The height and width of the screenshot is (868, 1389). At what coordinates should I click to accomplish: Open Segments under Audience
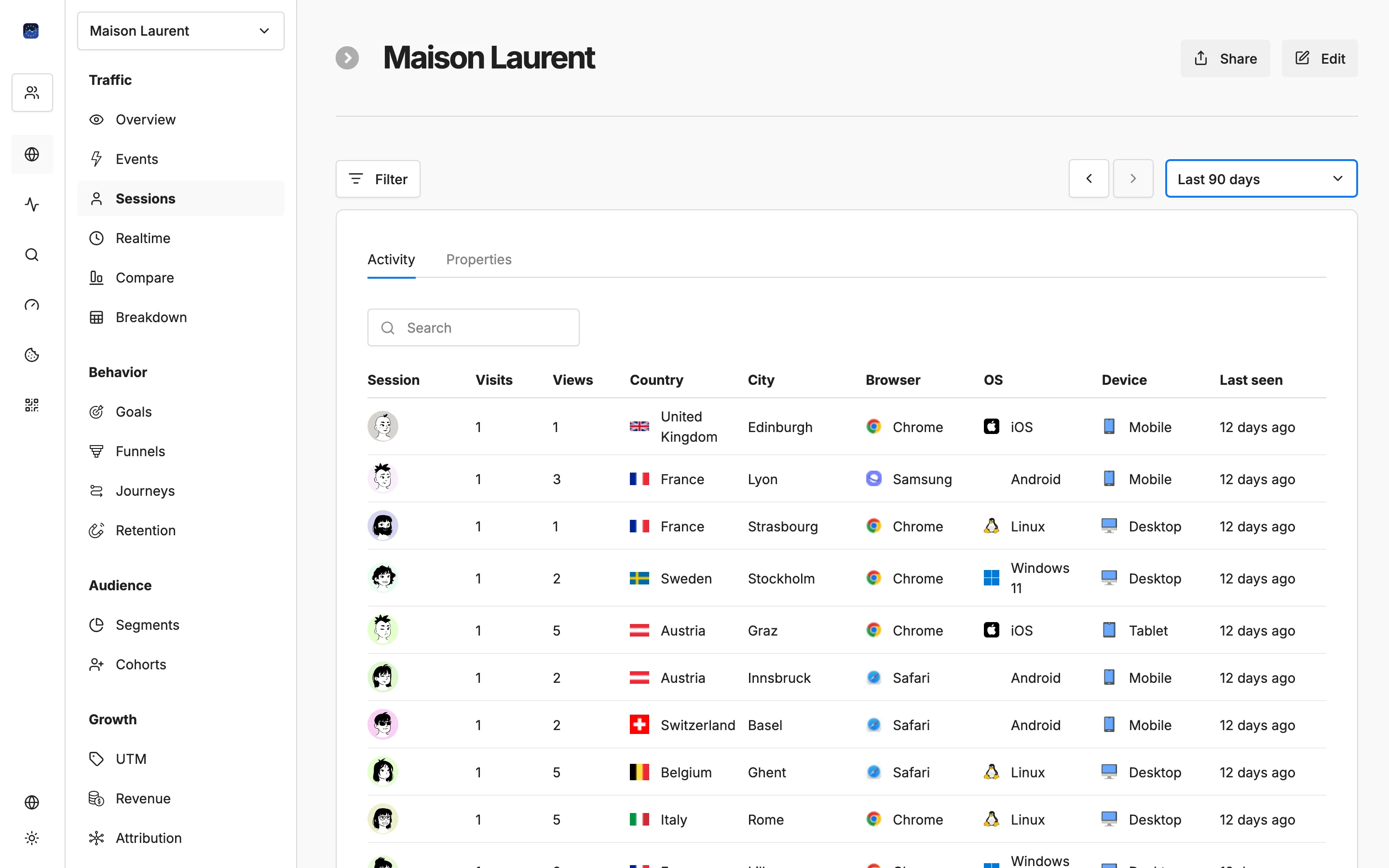pyautogui.click(x=181, y=624)
